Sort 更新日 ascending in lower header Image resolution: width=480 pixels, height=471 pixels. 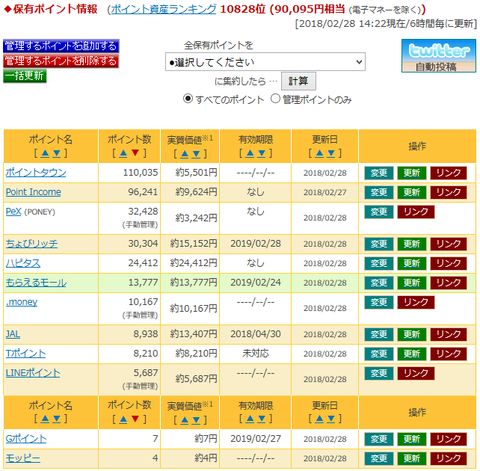(319, 419)
